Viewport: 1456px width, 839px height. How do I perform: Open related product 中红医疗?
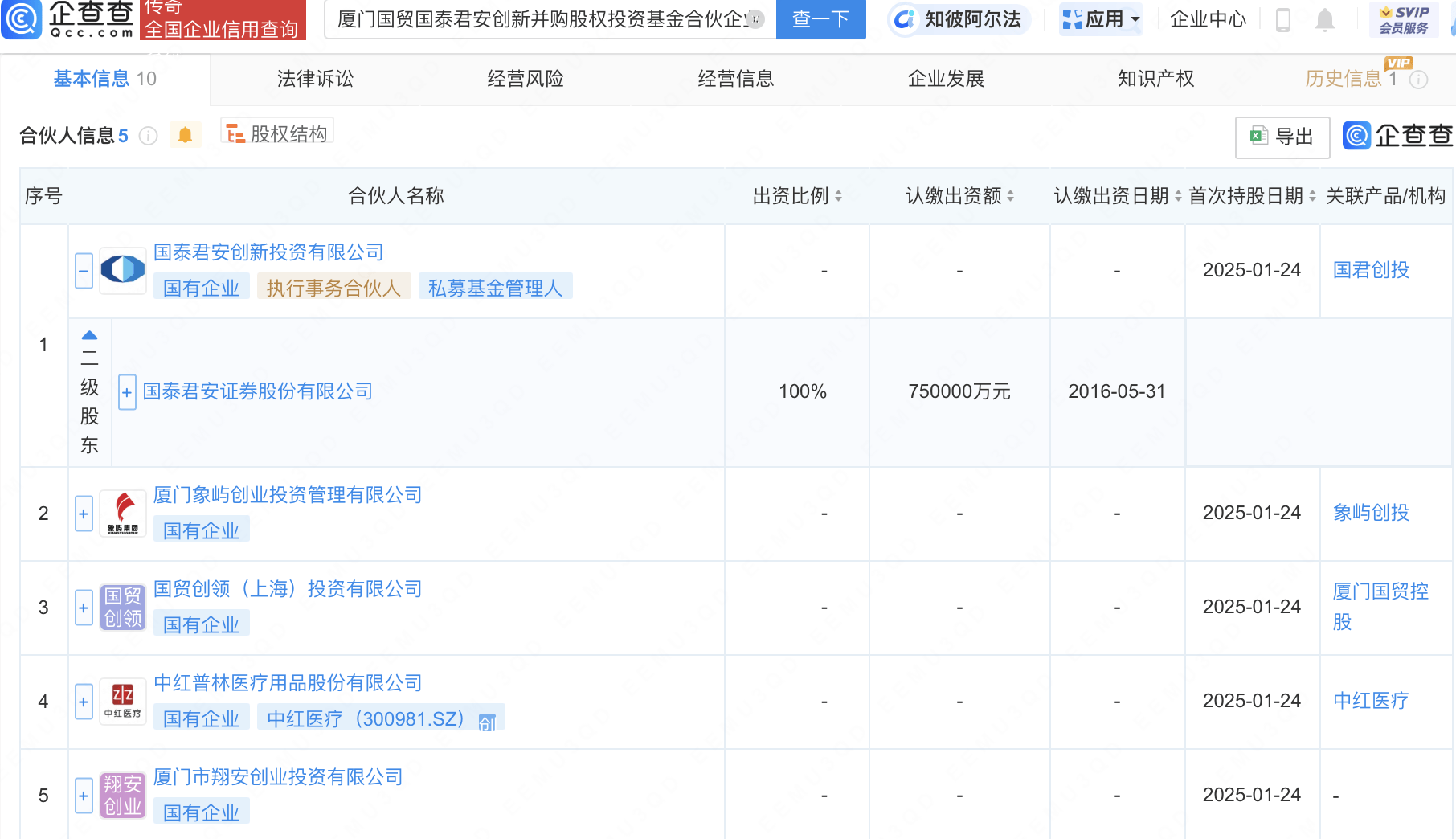(x=1371, y=701)
